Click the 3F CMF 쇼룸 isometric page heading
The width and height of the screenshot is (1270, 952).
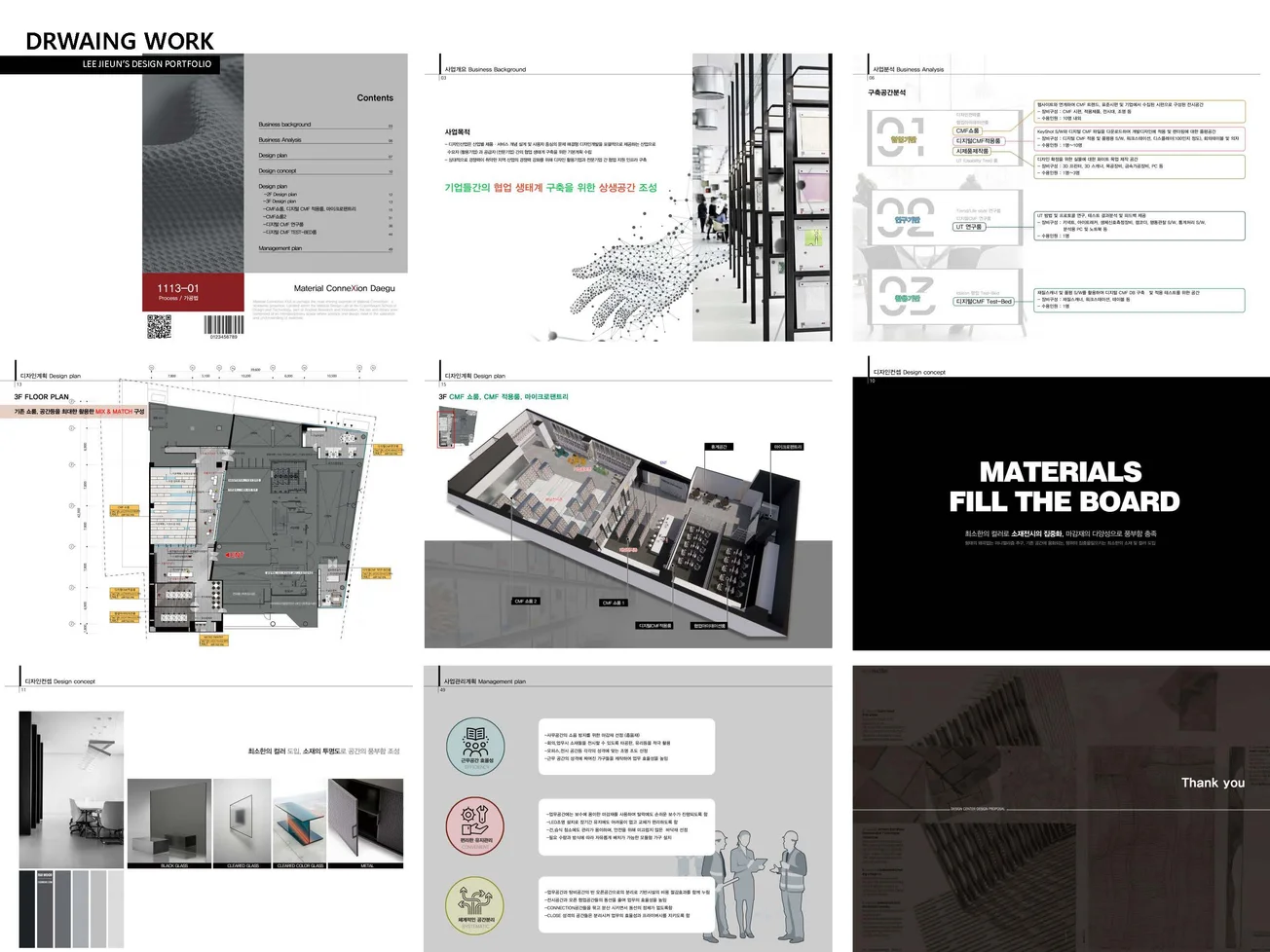[504, 397]
